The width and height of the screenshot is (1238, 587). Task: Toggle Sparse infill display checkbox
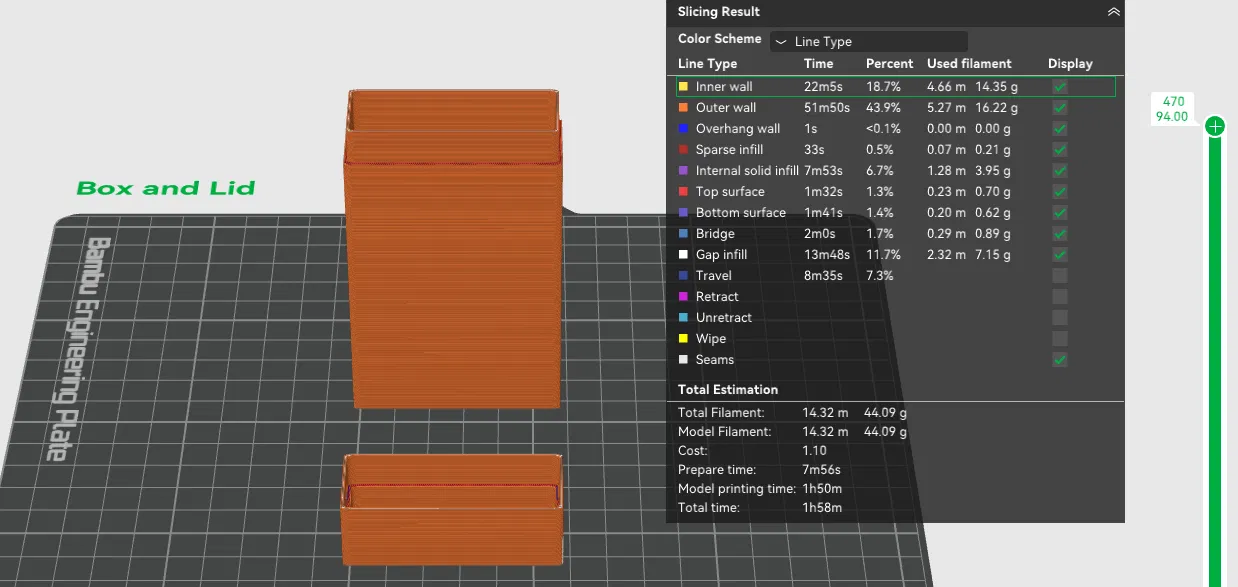coord(1060,150)
